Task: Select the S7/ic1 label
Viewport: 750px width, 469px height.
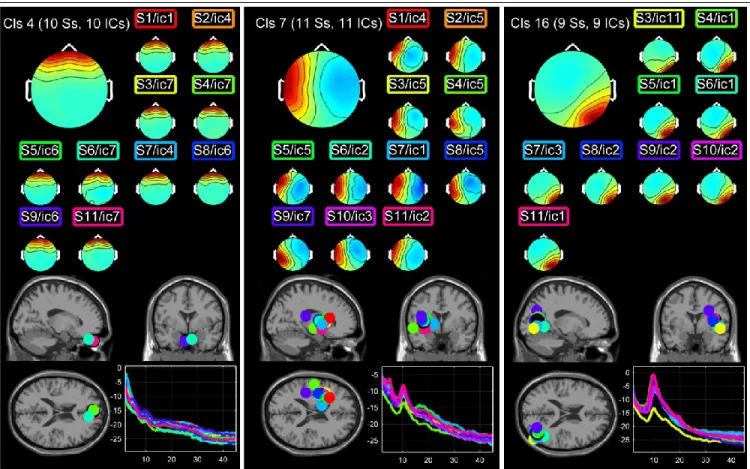Action: click(408, 151)
